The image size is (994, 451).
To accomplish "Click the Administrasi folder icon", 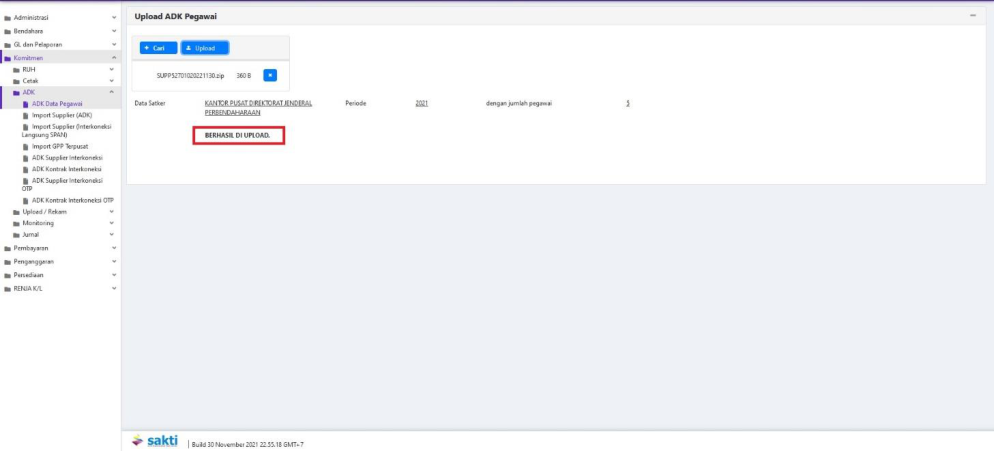I will 7,18.
